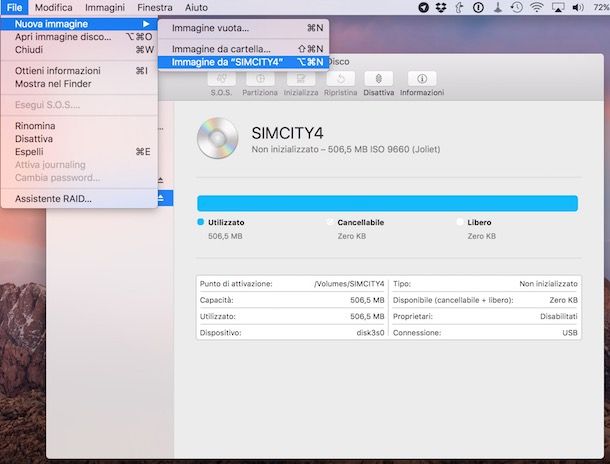
Task: Click the blue disk usage bar
Action: (387, 203)
